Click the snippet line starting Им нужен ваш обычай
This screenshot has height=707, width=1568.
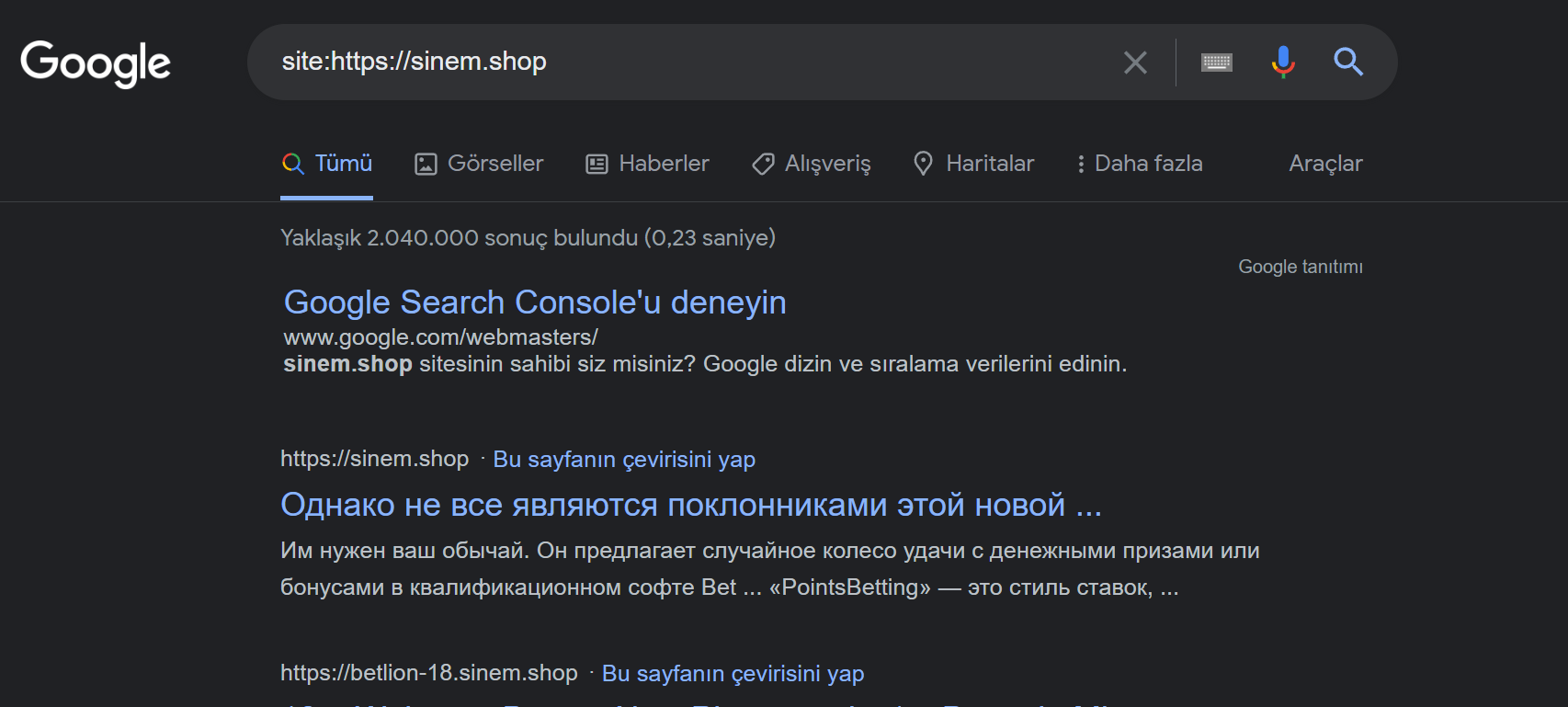tap(770, 551)
